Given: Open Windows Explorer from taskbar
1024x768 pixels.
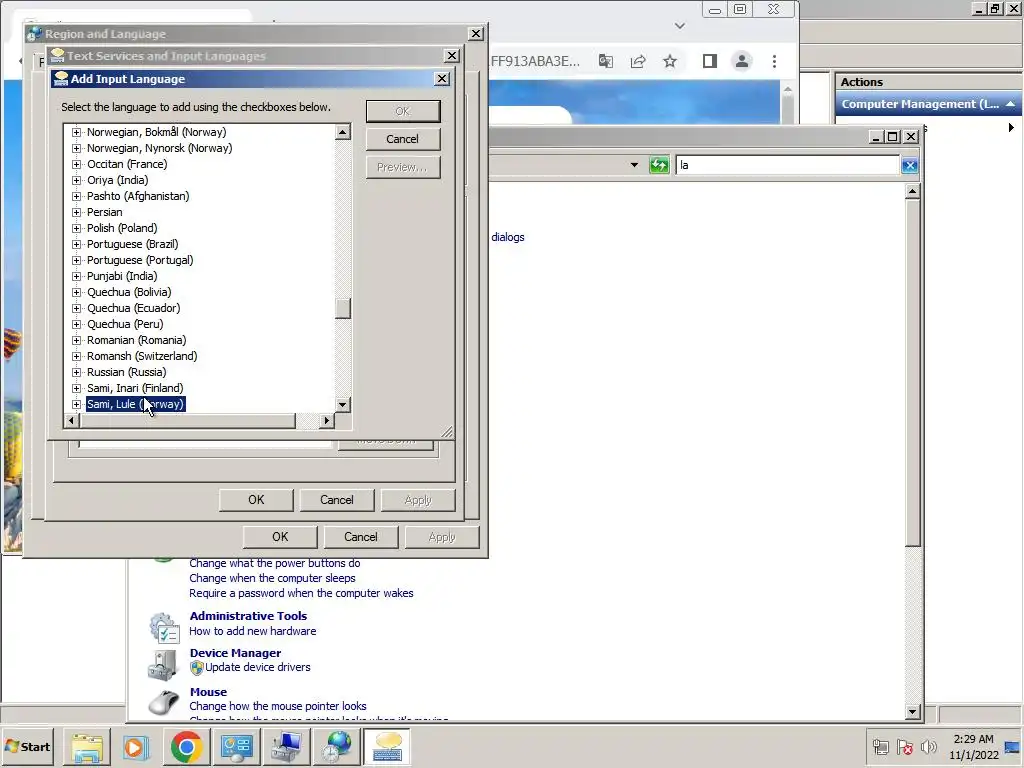Looking at the screenshot, I should tap(87, 746).
